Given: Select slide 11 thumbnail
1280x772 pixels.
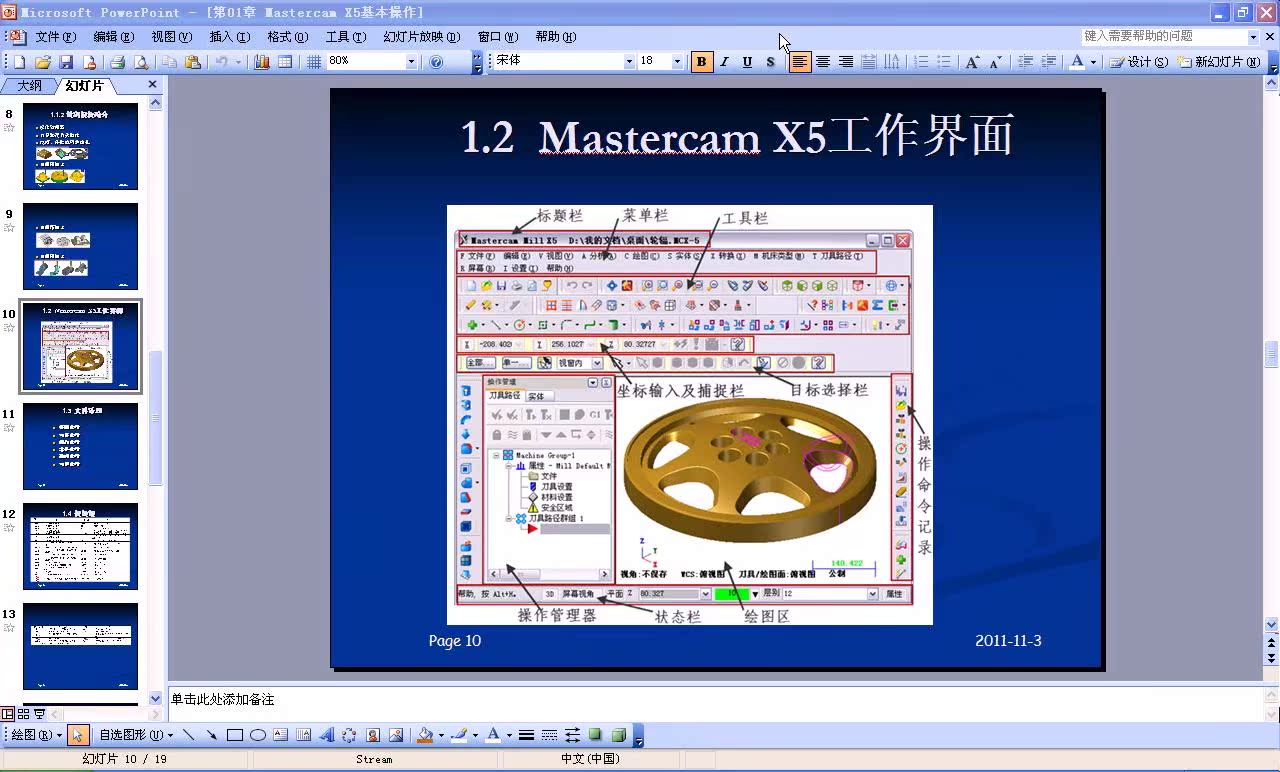Looking at the screenshot, I should coord(81,446).
